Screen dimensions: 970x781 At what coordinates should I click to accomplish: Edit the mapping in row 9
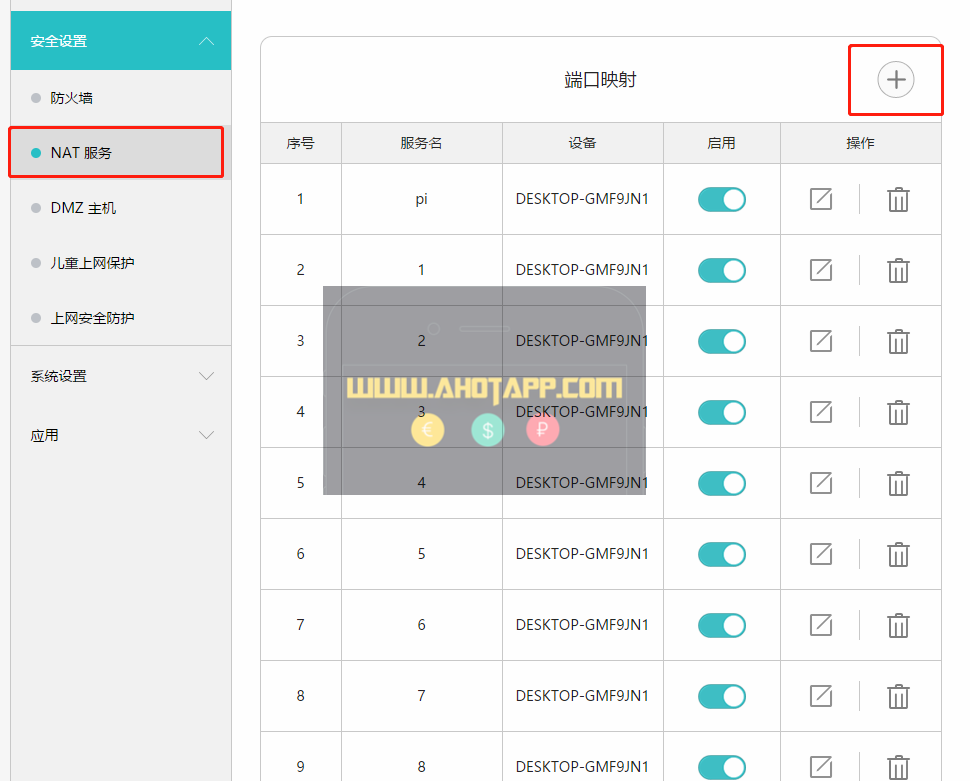pos(821,767)
